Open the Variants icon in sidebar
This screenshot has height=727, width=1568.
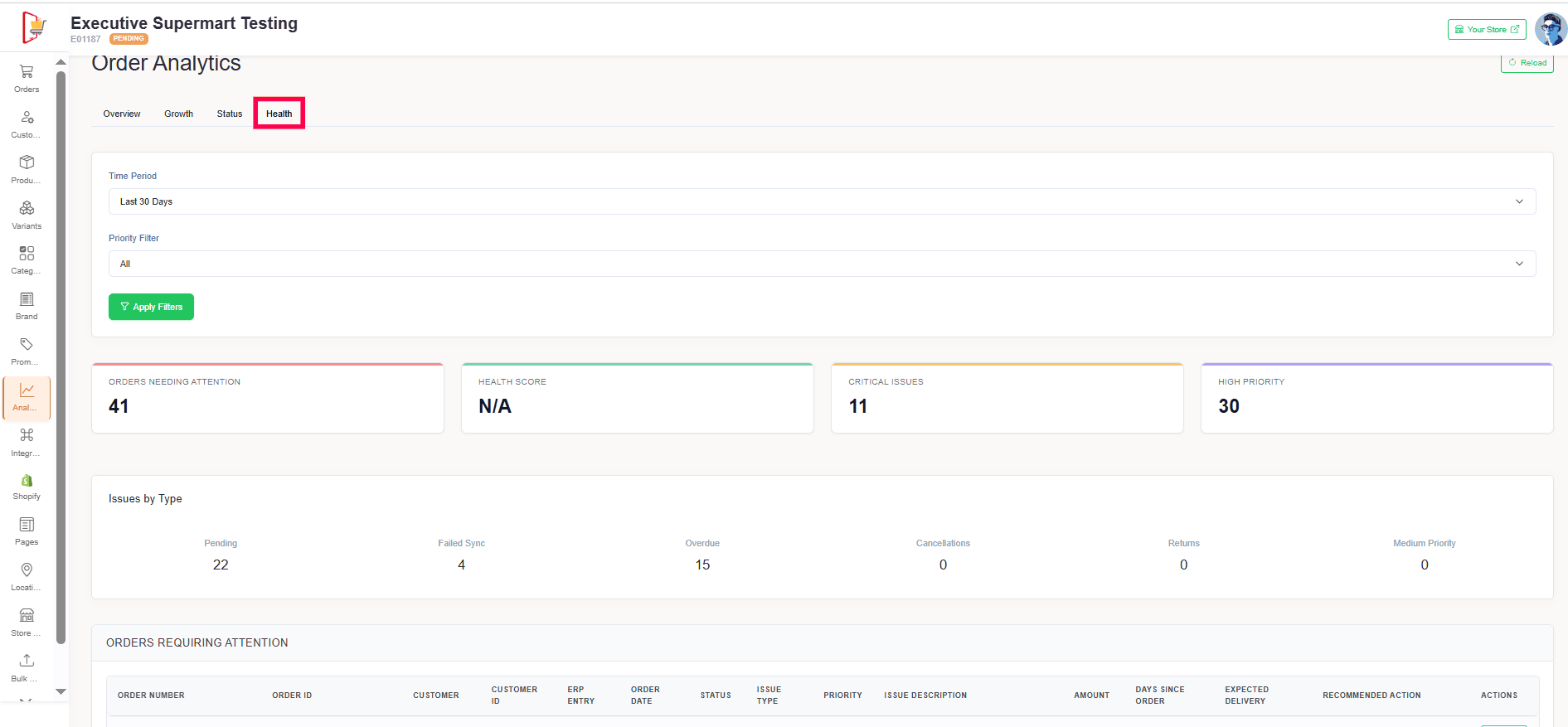click(x=27, y=208)
